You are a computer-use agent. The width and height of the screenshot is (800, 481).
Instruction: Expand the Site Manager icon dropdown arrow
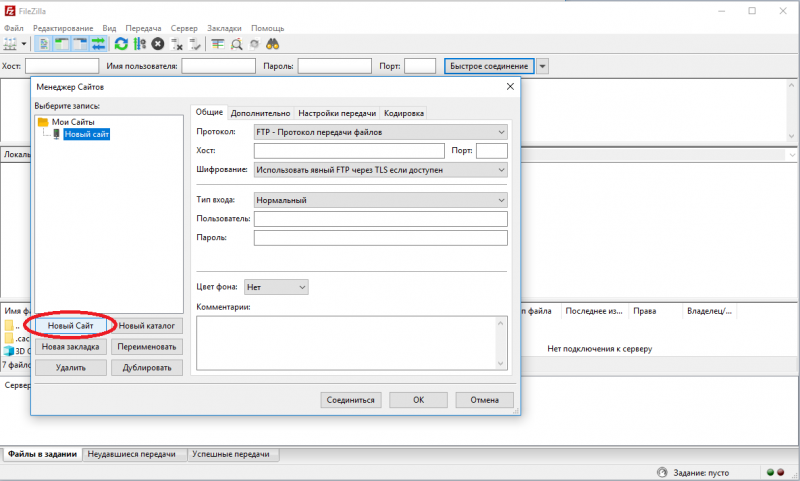point(23,44)
